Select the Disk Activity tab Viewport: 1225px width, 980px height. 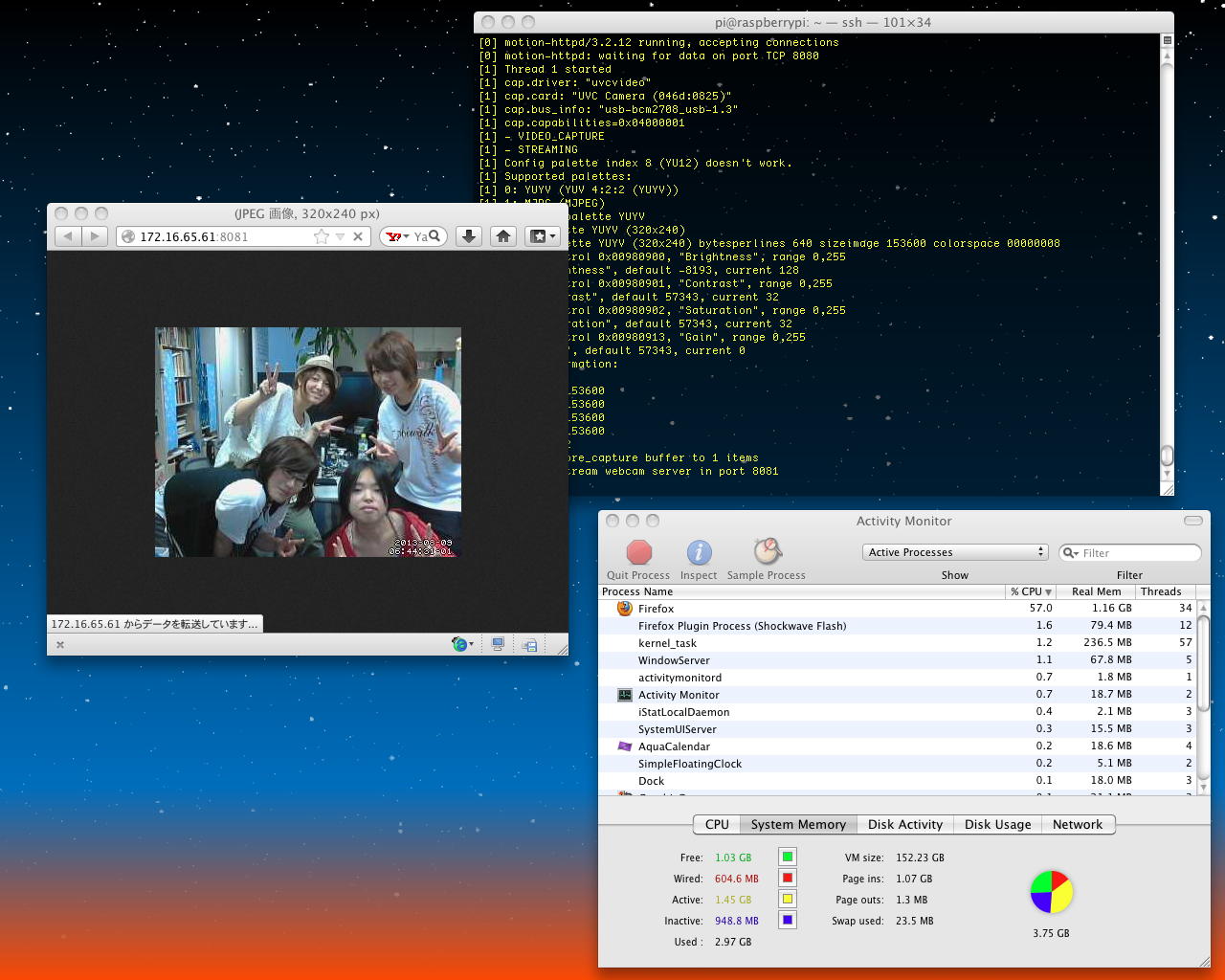click(904, 824)
